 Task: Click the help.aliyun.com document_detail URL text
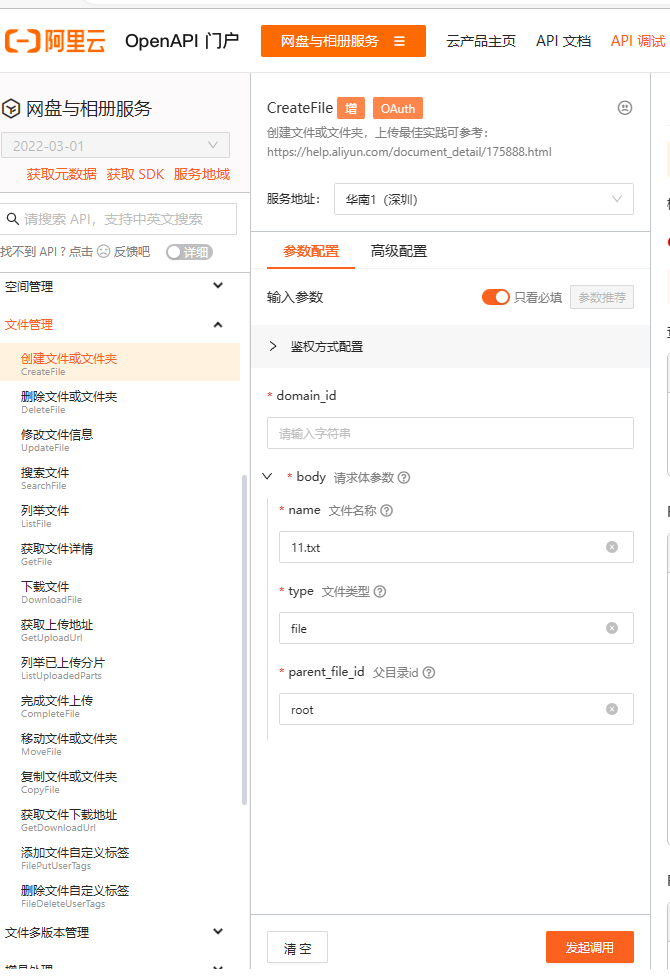pos(409,152)
